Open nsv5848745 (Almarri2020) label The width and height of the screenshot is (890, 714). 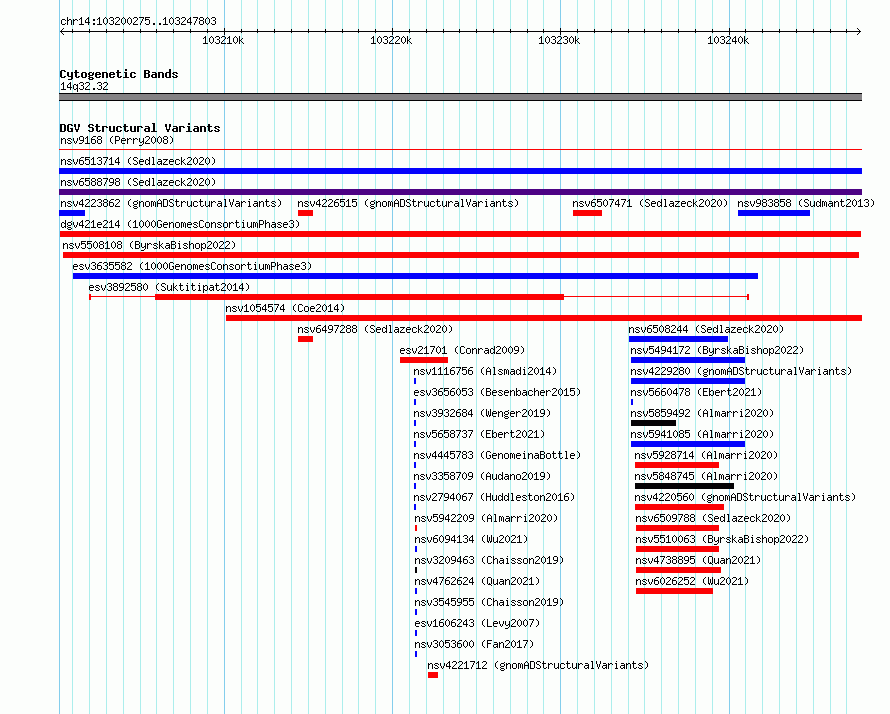click(706, 476)
